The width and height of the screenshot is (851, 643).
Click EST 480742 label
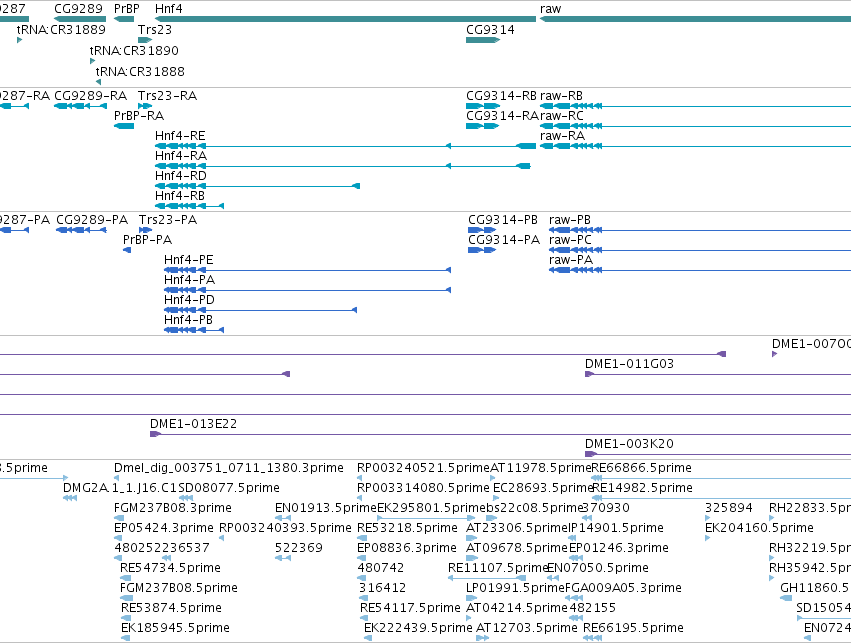tap(380, 568)
